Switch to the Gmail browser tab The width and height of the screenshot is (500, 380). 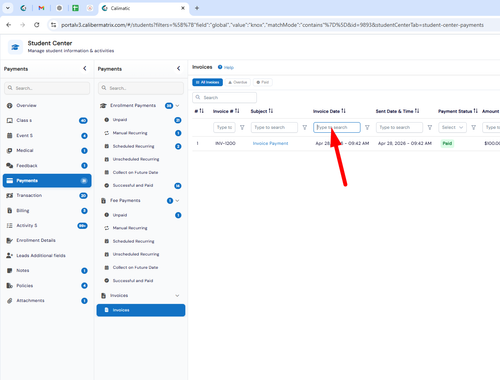(41, 8)
